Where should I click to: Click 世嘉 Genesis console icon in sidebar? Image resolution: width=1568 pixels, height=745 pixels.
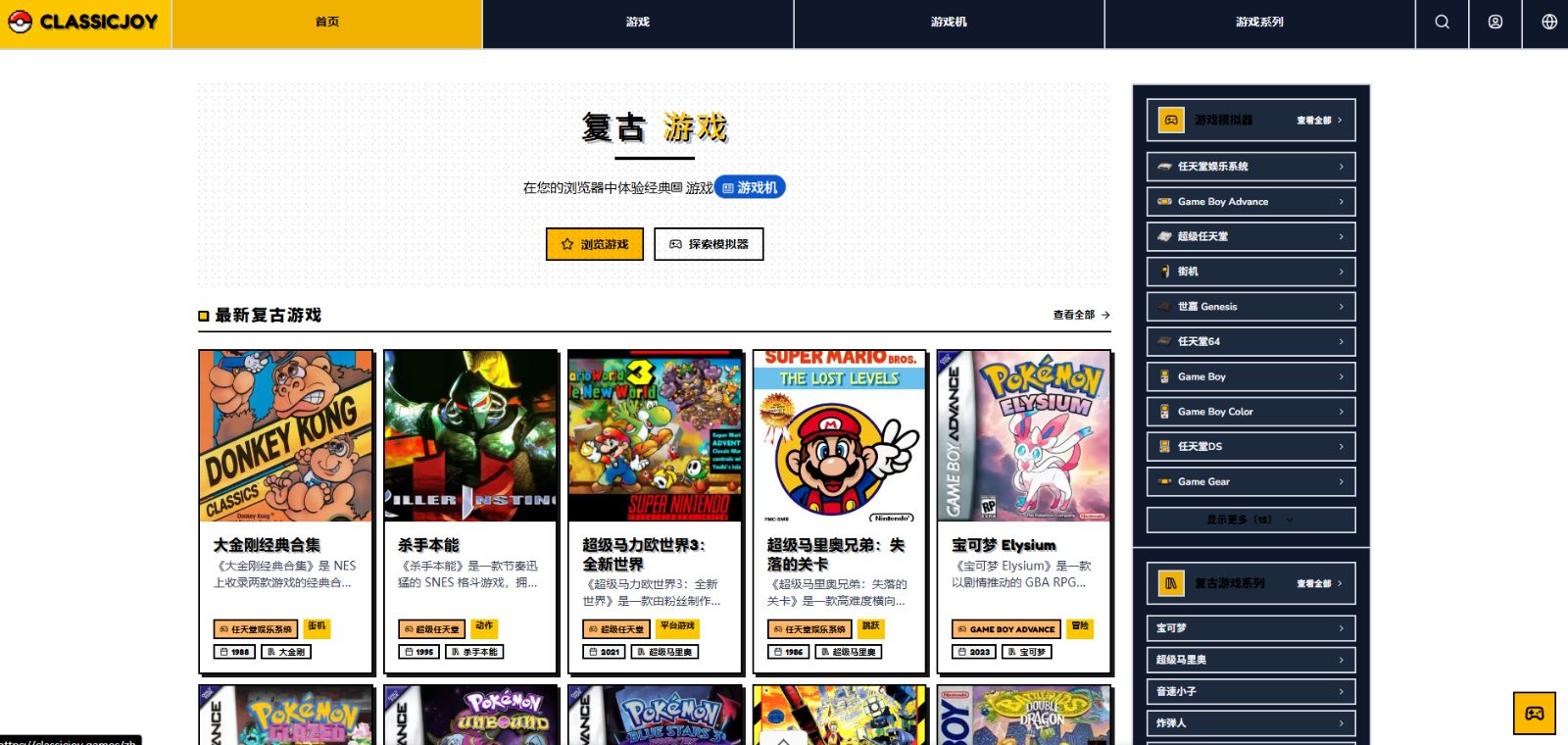pyautogui.click(x=1164, y=307)
